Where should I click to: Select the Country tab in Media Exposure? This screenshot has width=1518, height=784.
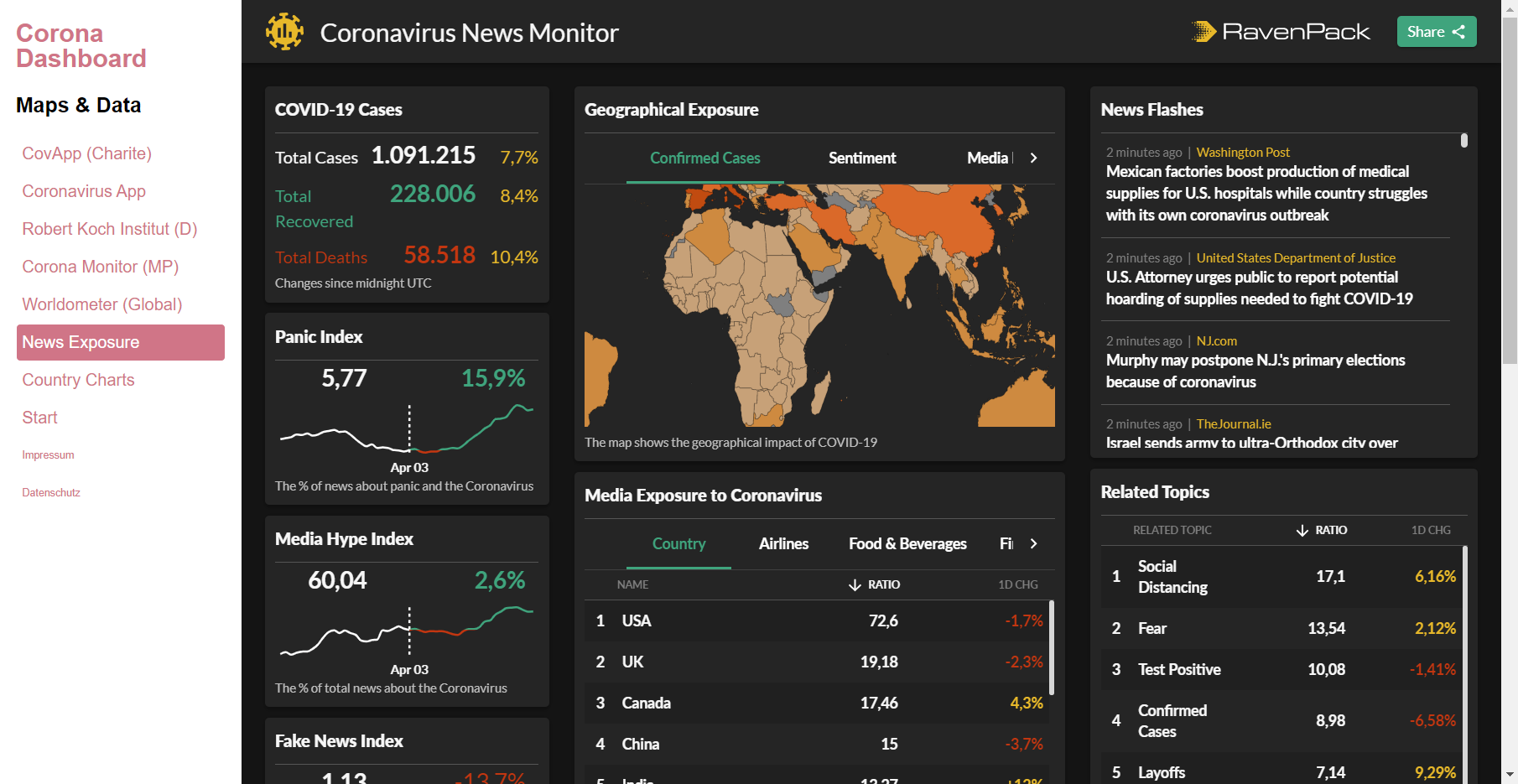click(x=678, y=543)
